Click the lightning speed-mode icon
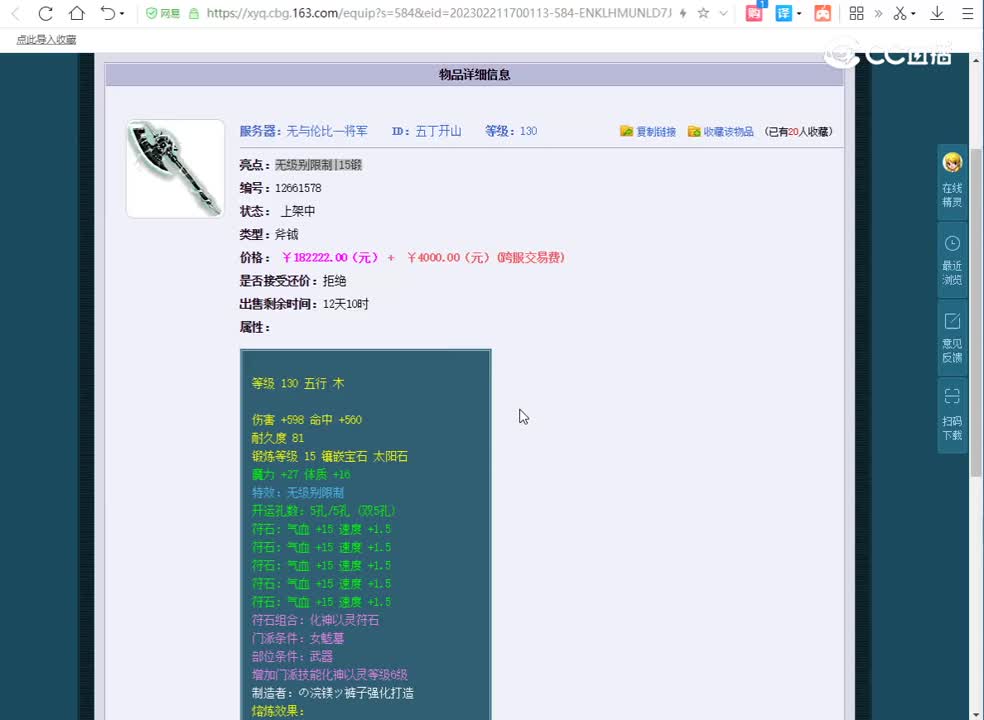 pyautogui.click(x=683, y=13)
